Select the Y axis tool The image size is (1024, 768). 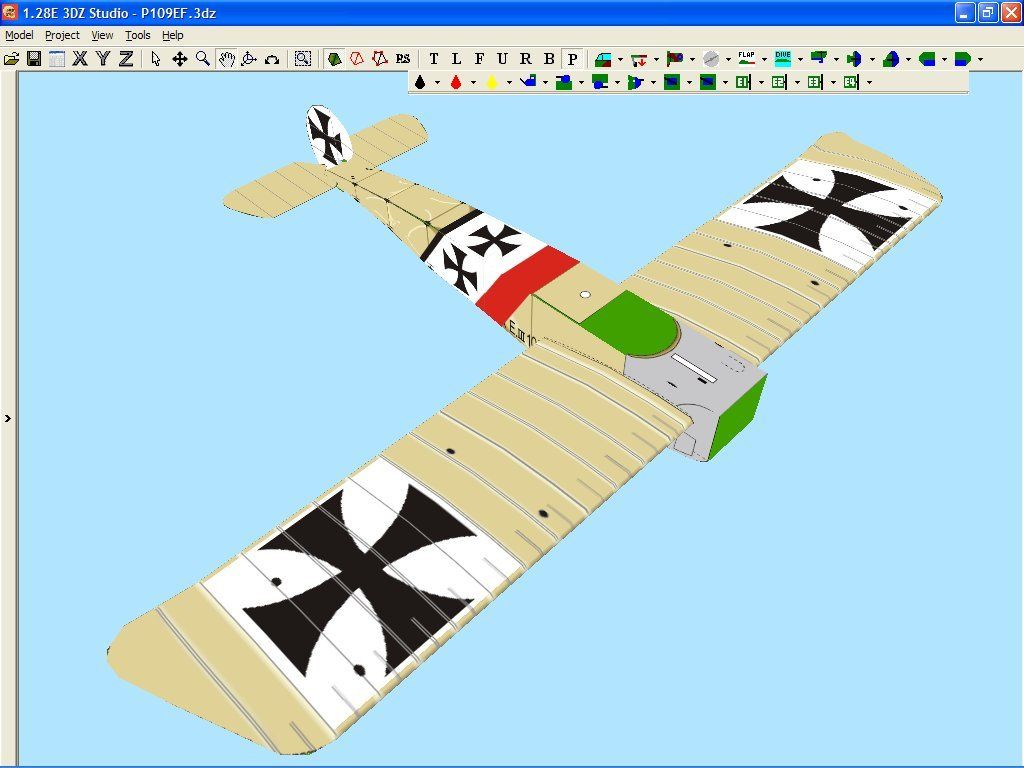[103, 59]
